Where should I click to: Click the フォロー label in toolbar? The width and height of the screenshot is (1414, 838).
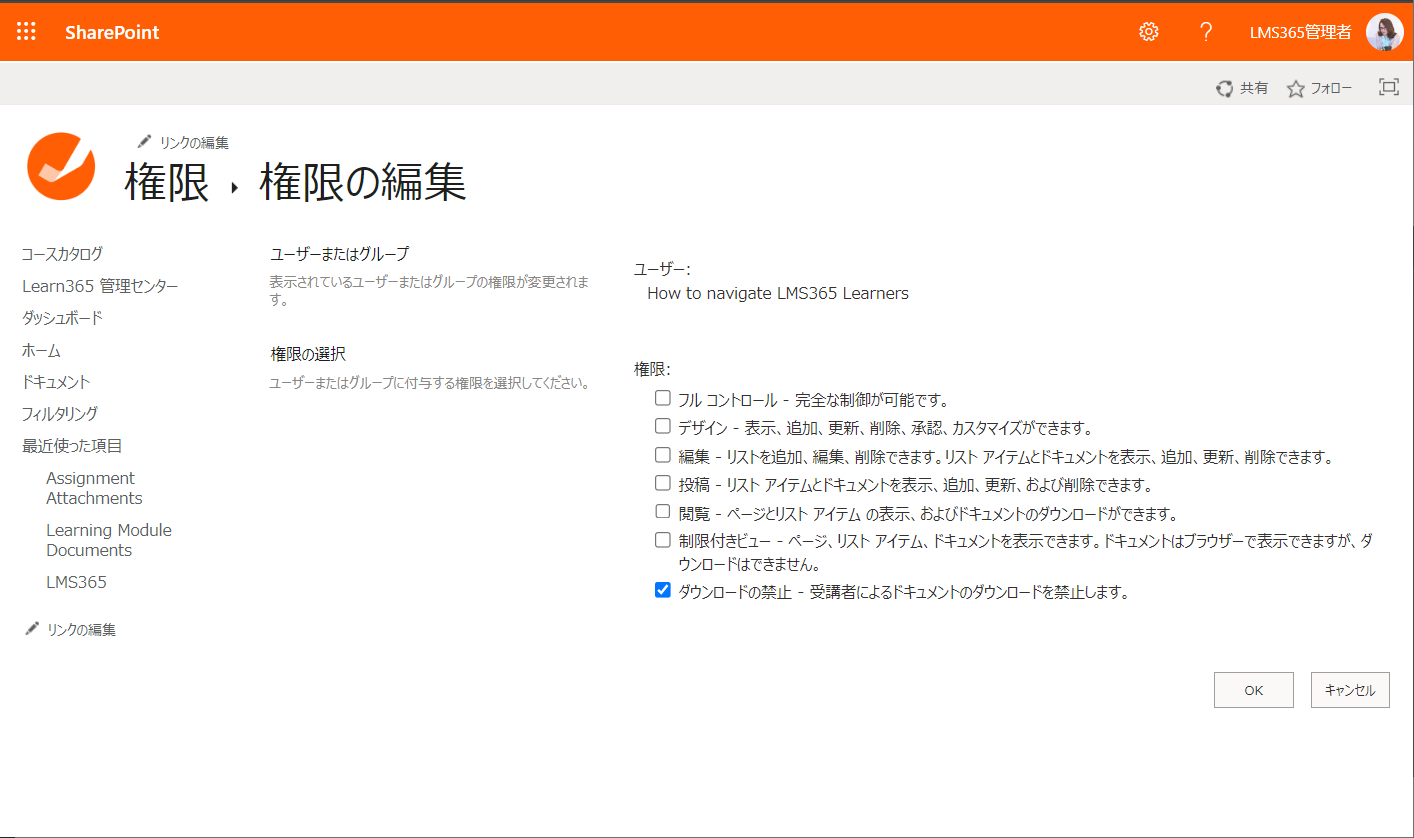point(1331,89)
